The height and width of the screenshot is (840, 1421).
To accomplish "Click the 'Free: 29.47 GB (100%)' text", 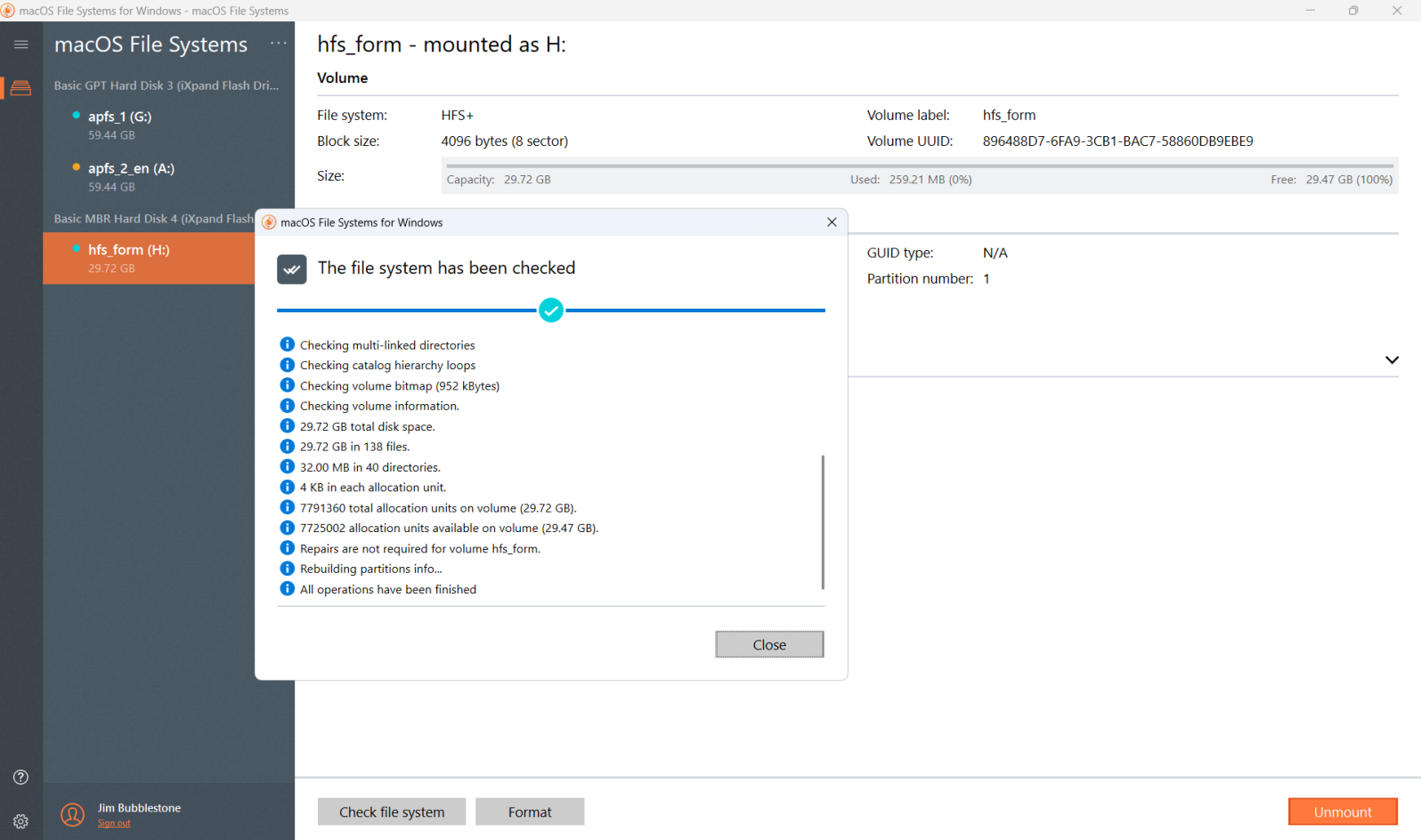I will click(1331, 180).
